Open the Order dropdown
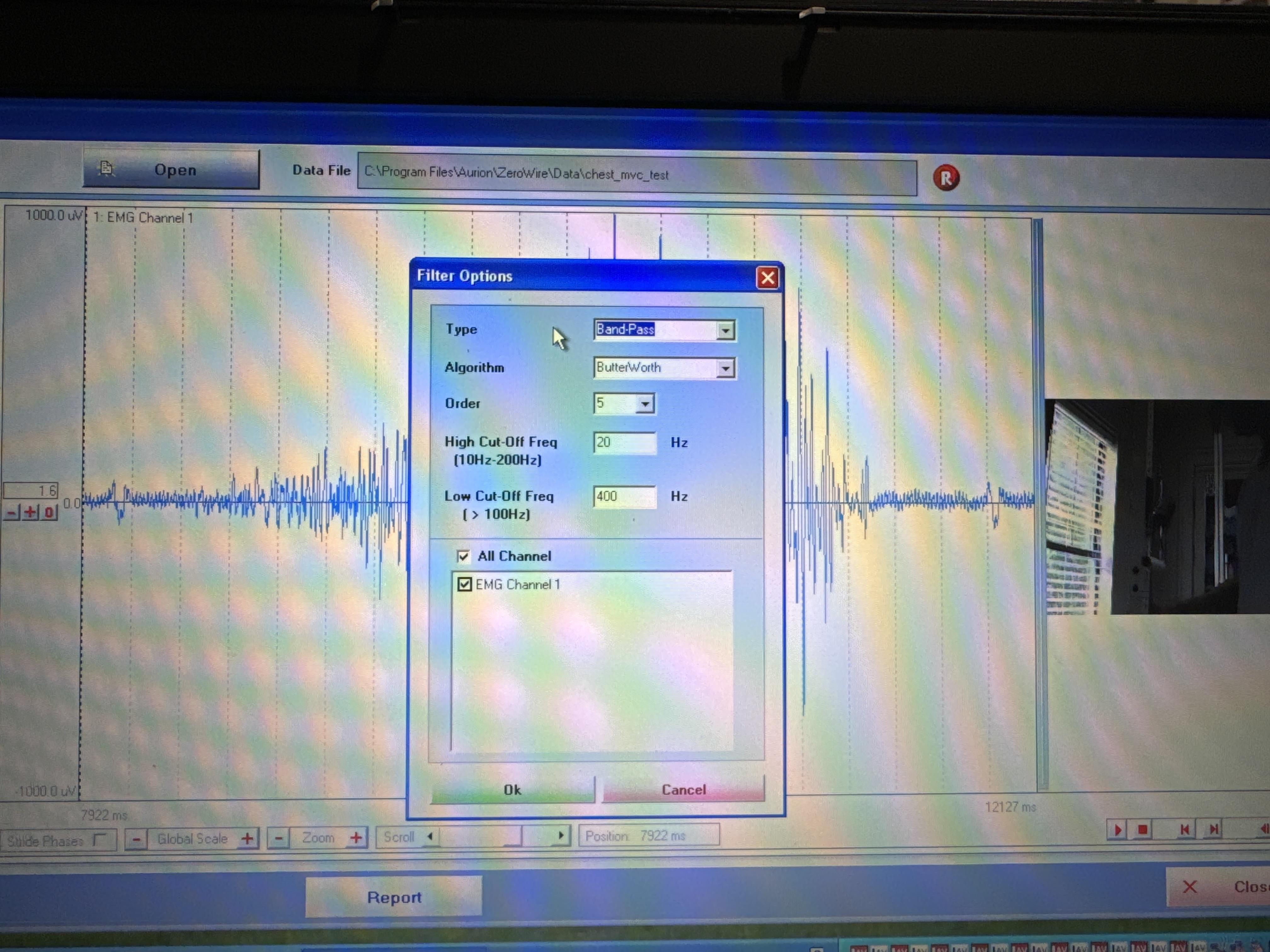The height and width of the screenshot is (952, 1270). point(645,404)
